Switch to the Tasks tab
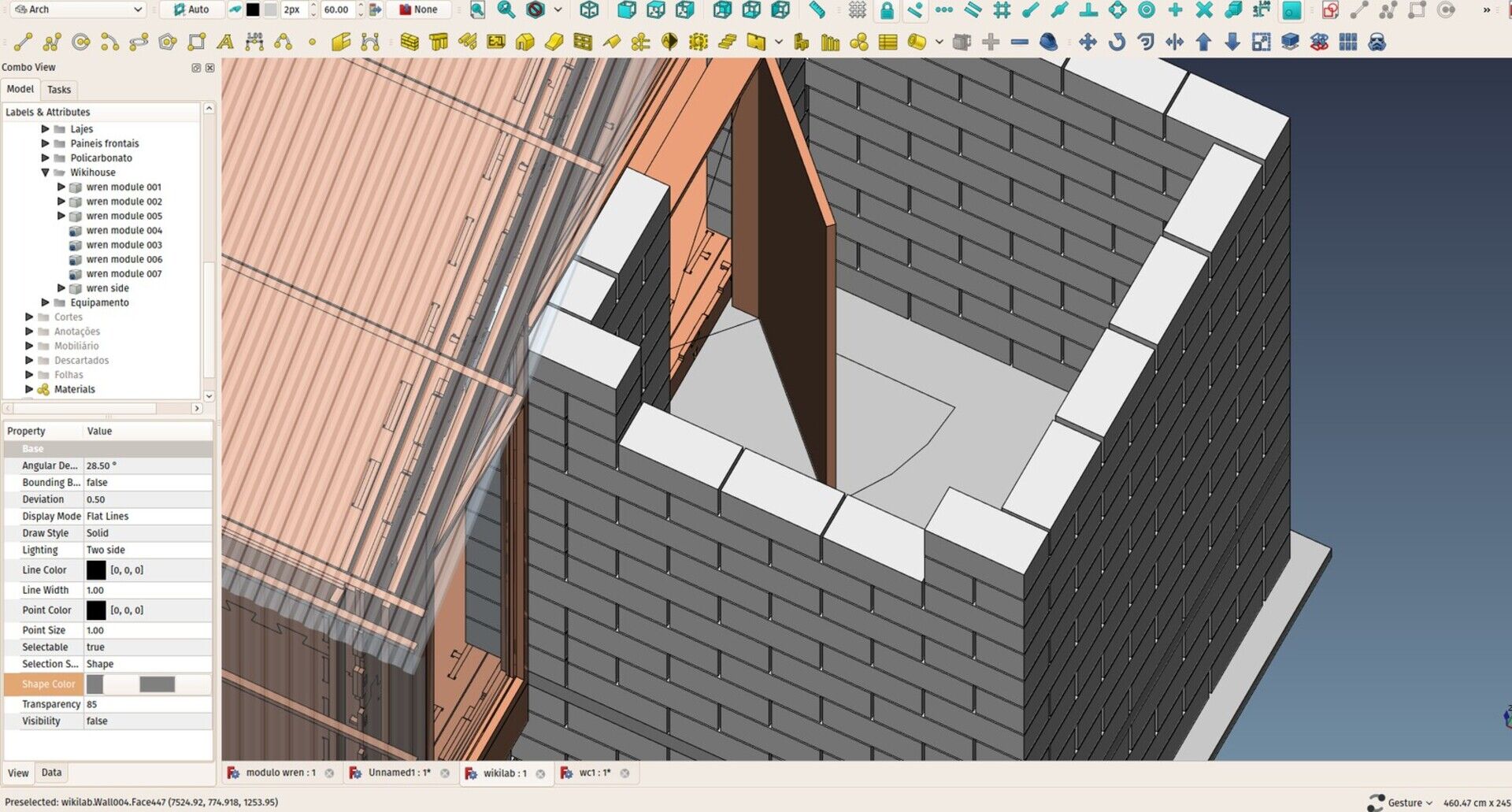This screenshot has width=1512, height=812. [59, 90]
